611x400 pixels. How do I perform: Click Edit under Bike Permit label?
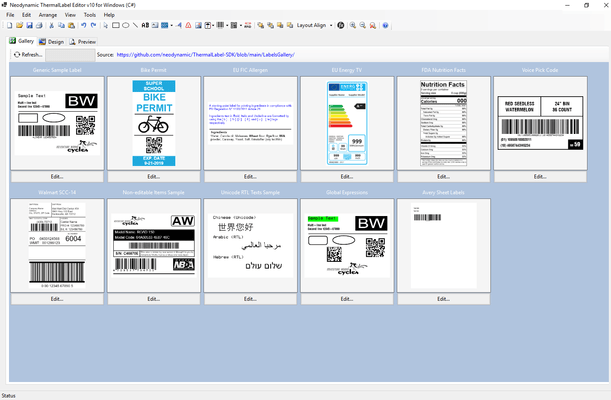(x=154, y=176)
